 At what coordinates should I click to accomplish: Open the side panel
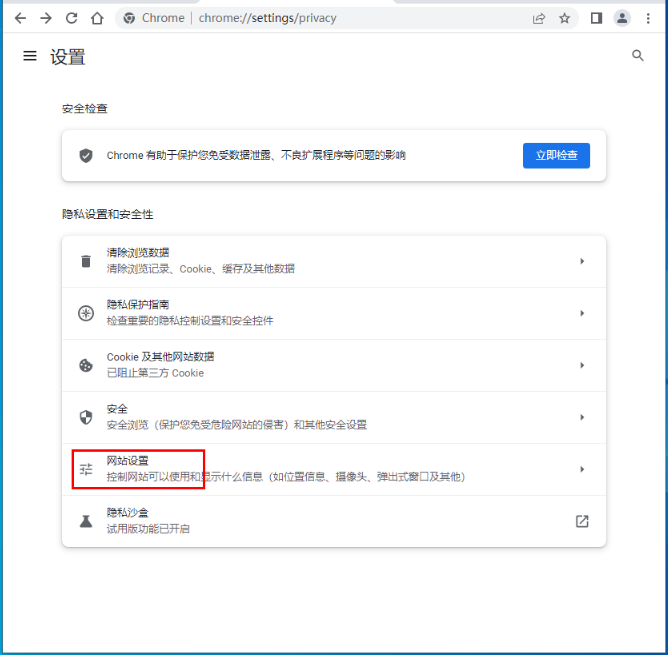[x=596, y=18]
